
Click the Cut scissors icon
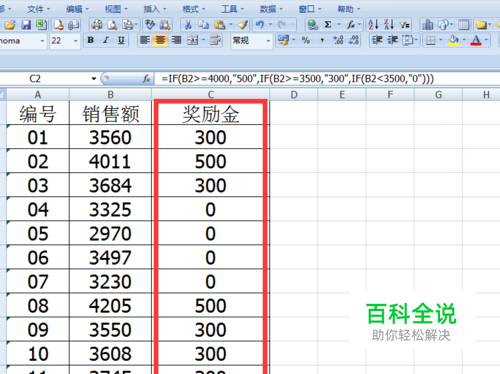click(x=188, y=25)
